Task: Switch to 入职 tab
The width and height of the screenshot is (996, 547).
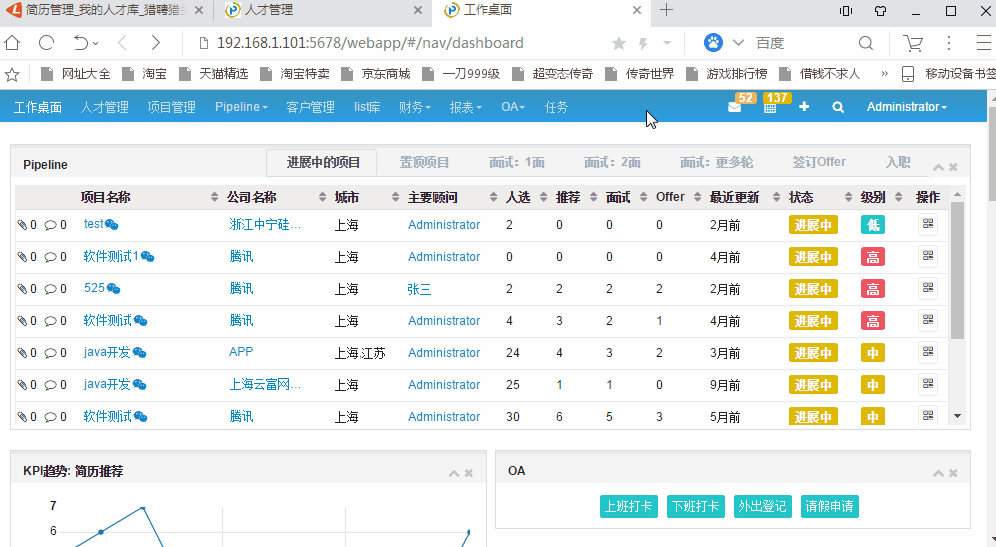Action: (898, 163)
